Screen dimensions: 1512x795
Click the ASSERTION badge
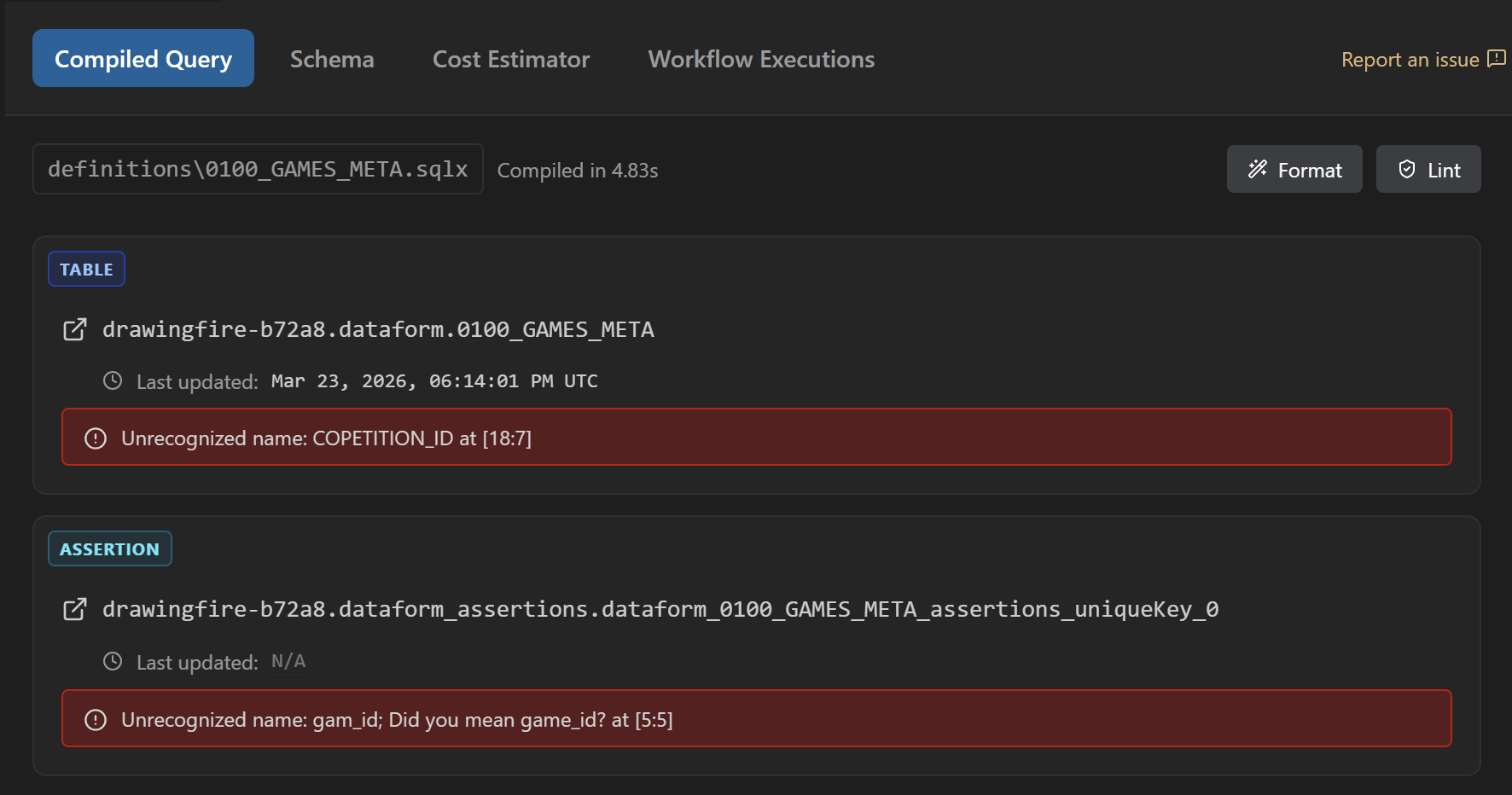109,548
